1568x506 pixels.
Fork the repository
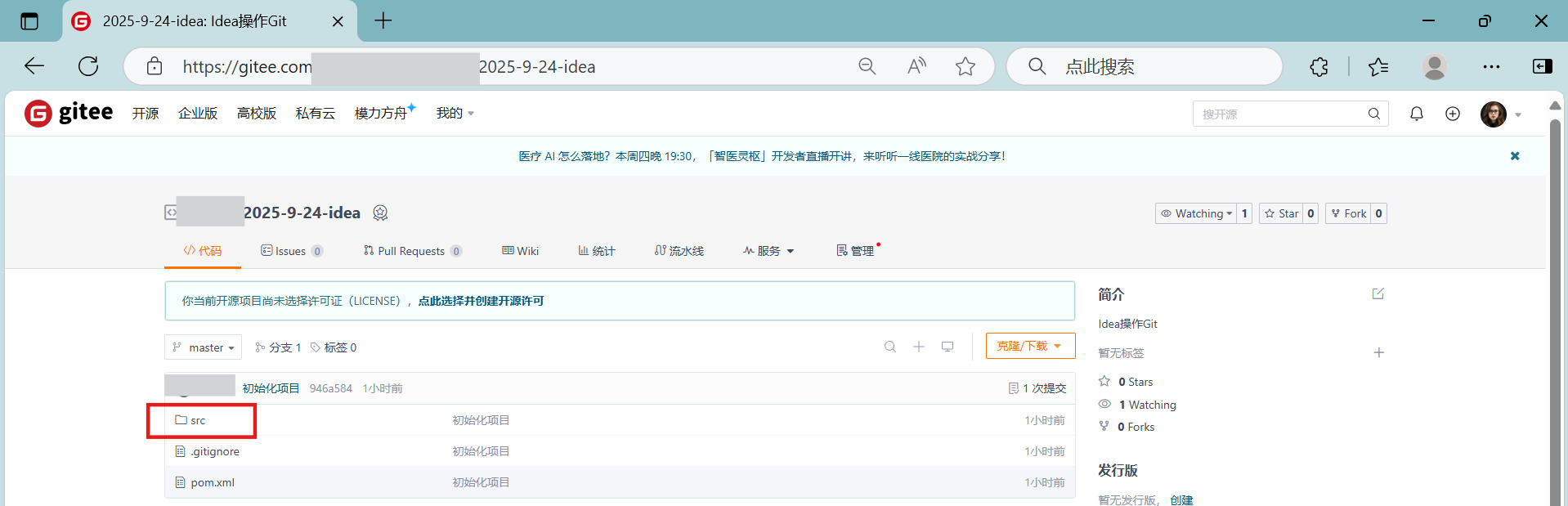1348,213
